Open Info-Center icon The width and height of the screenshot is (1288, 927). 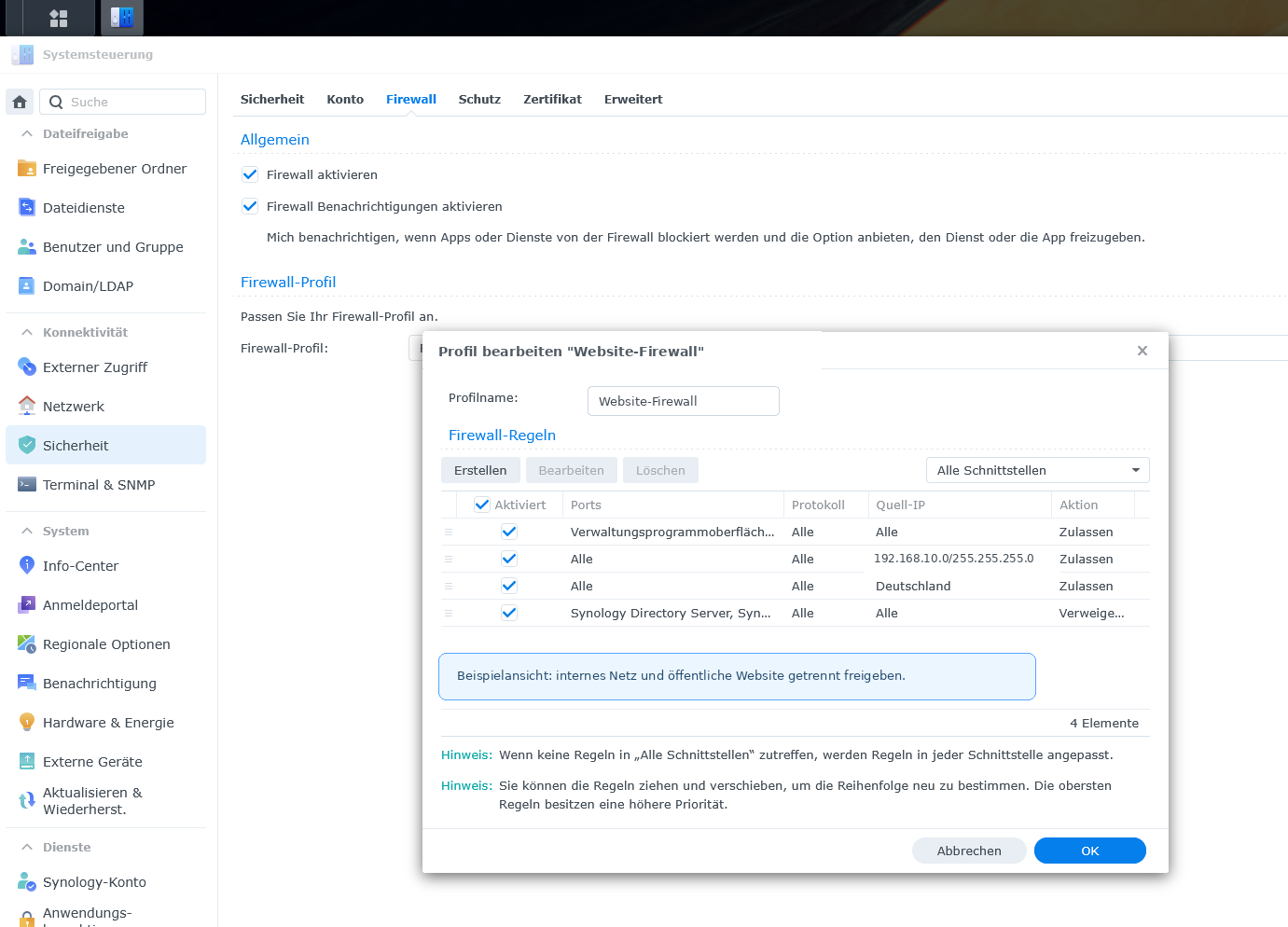coord(27,566)
